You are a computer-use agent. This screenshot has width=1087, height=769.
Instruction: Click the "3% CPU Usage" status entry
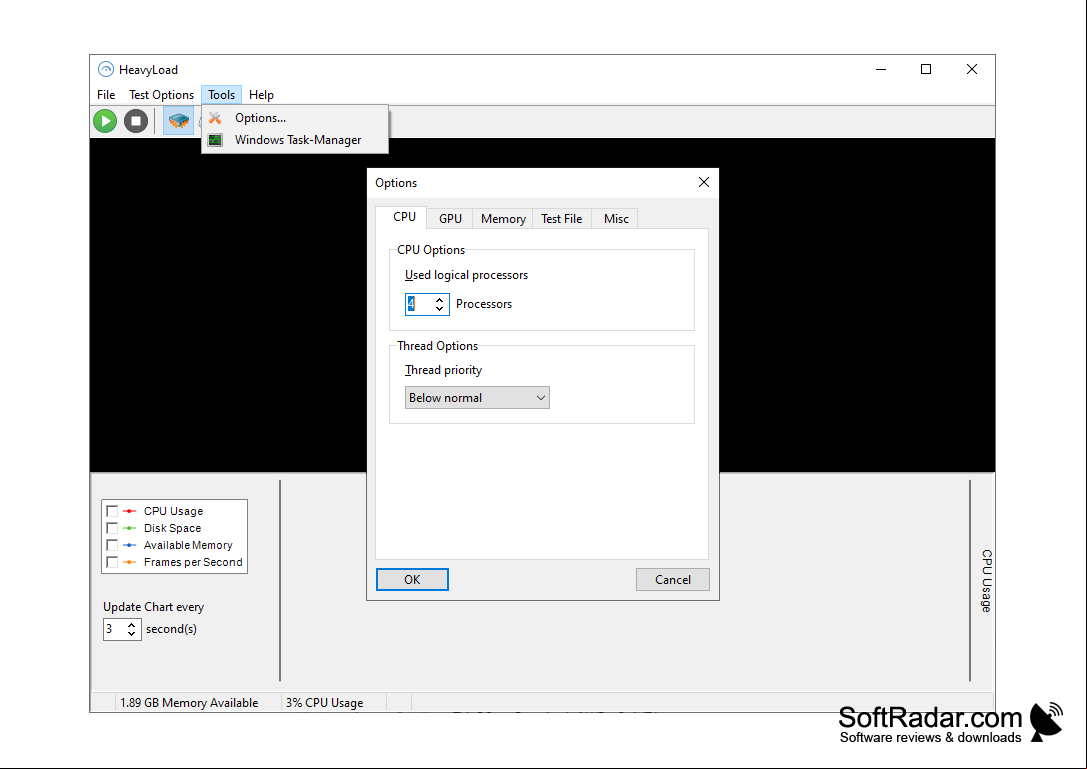pyautogui.click(x=324, y=702)
